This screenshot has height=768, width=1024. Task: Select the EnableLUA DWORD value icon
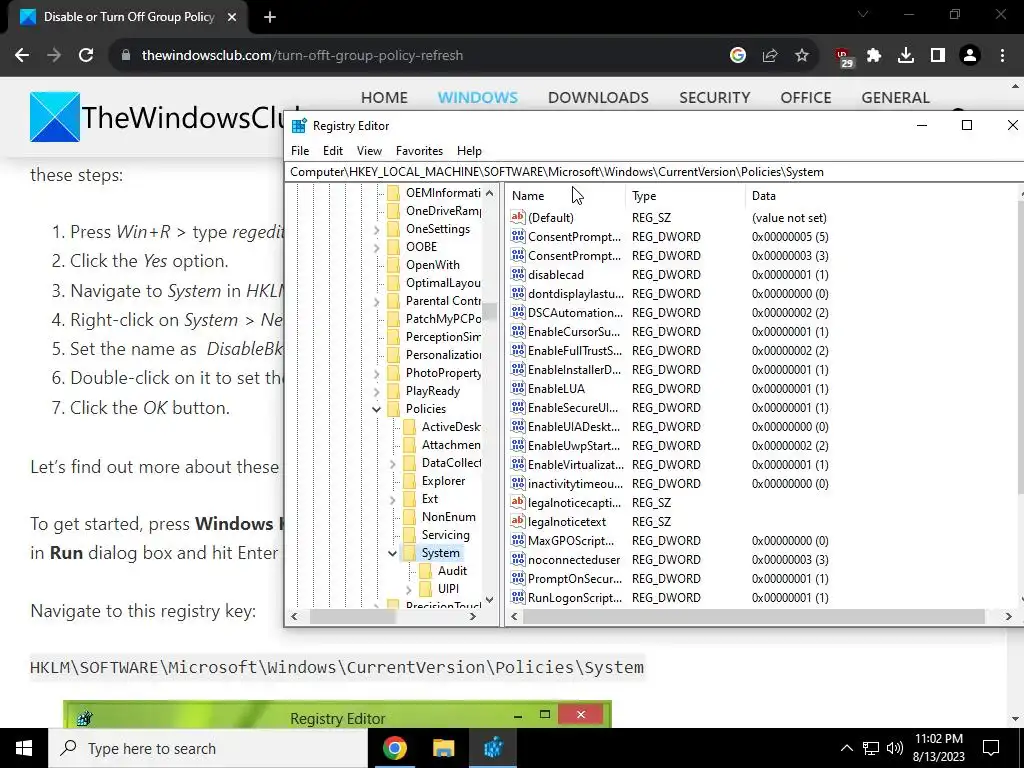click(x=518, y=388)
